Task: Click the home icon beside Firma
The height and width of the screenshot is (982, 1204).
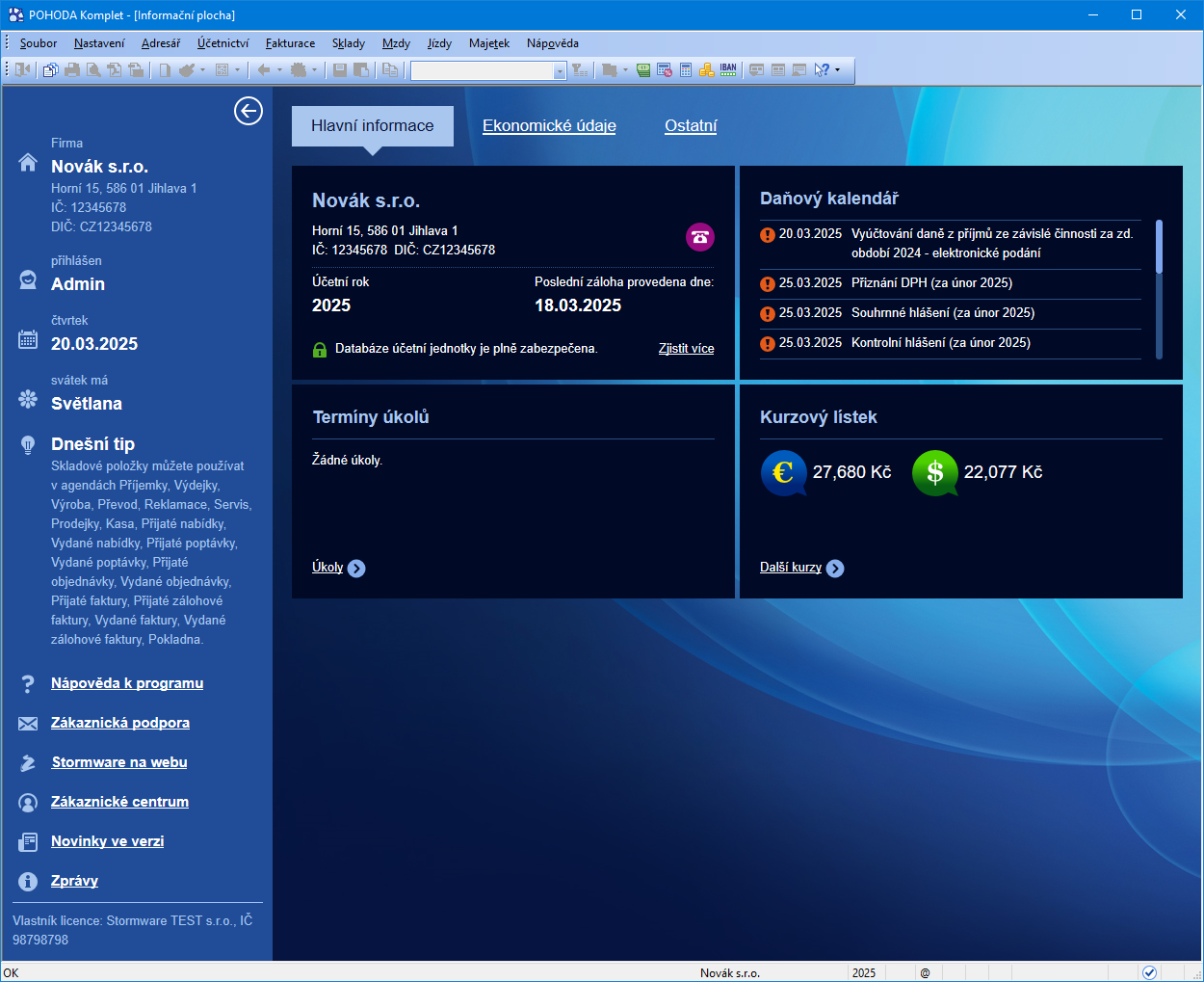Action: [x=28, y=163]
